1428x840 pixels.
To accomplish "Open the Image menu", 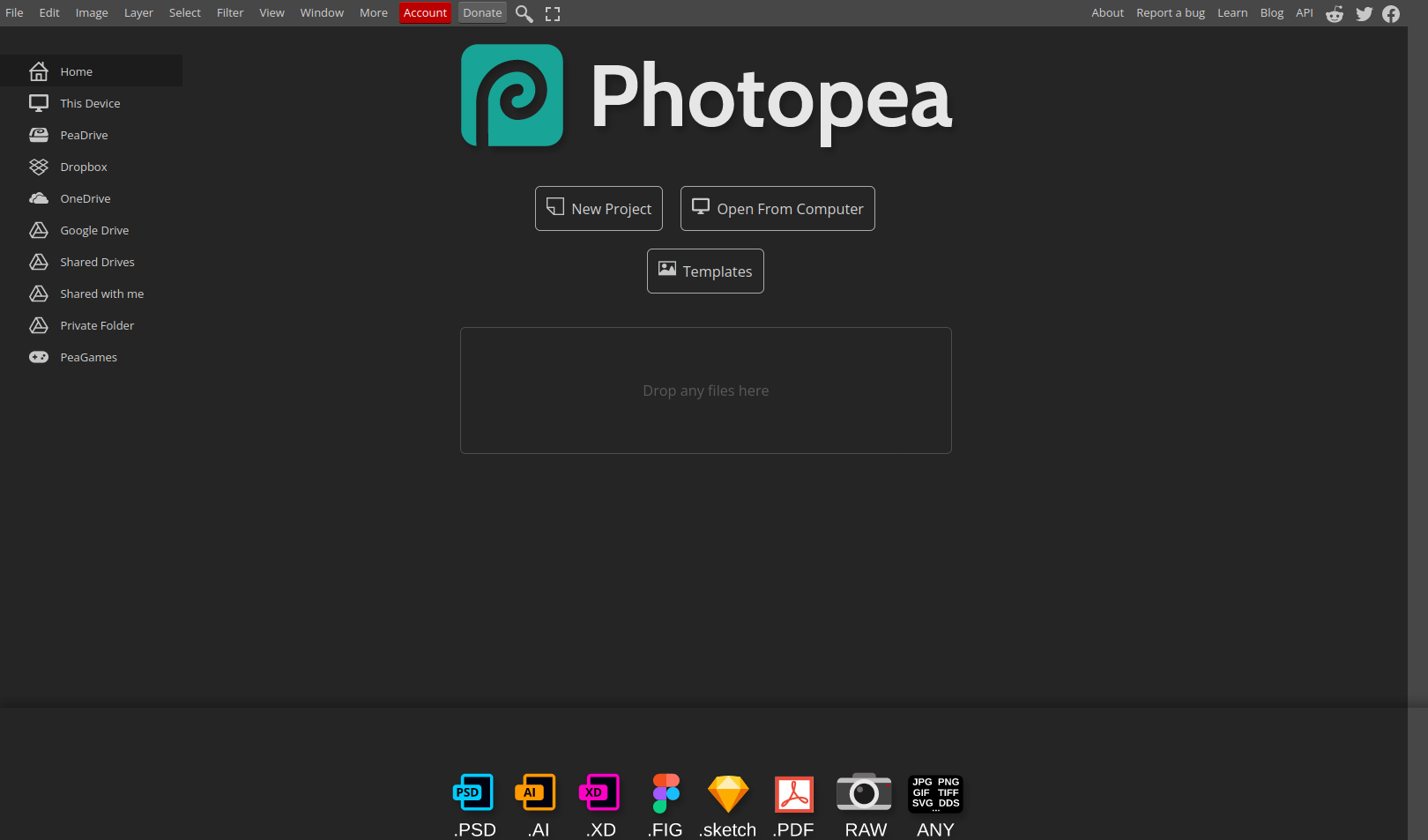I will pyautogui.click(x=92, y=12).
